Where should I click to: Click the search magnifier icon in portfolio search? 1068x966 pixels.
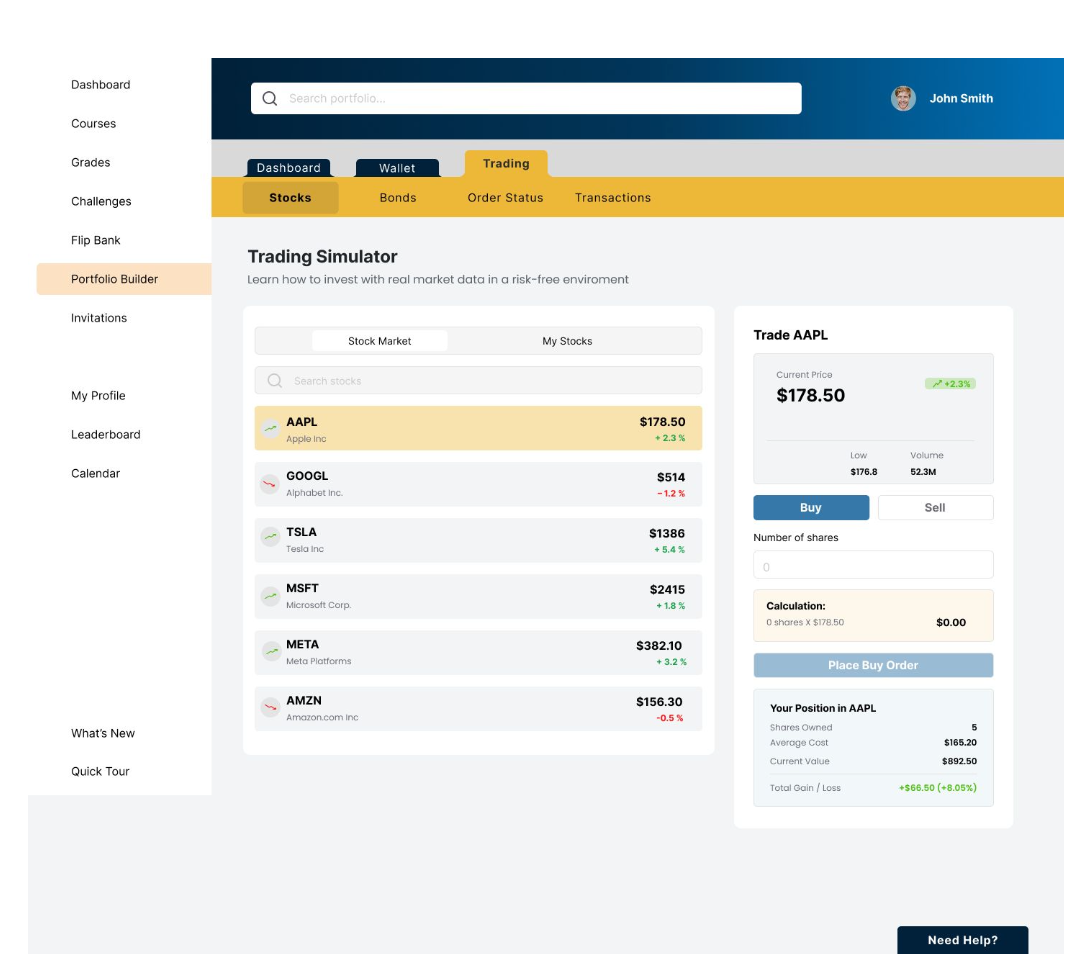coord(270,99)
